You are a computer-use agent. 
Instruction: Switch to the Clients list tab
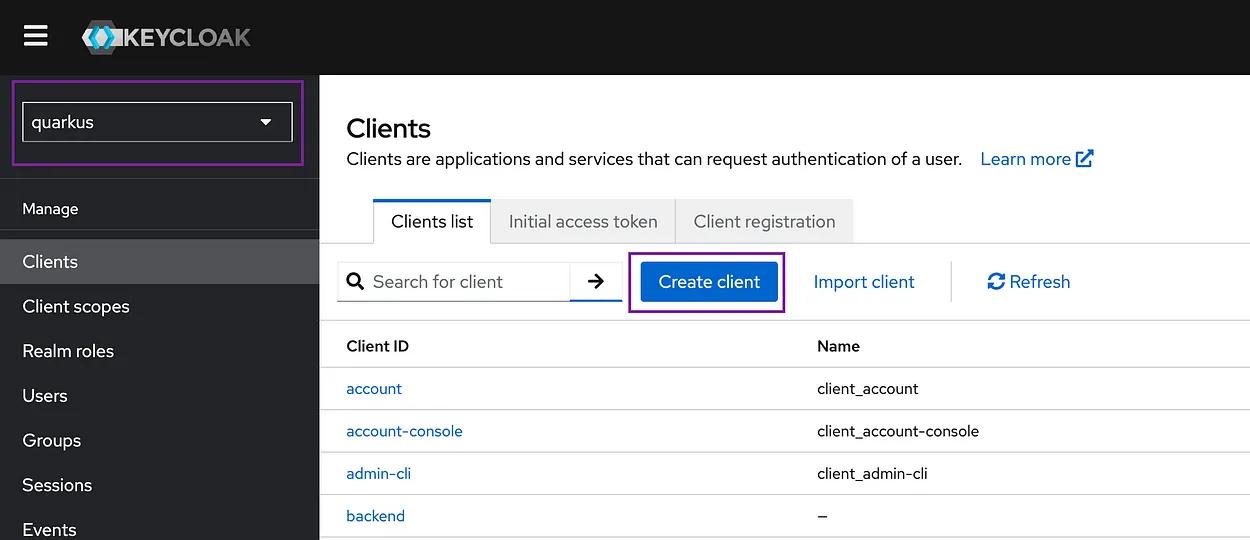(x=432, y=222)
